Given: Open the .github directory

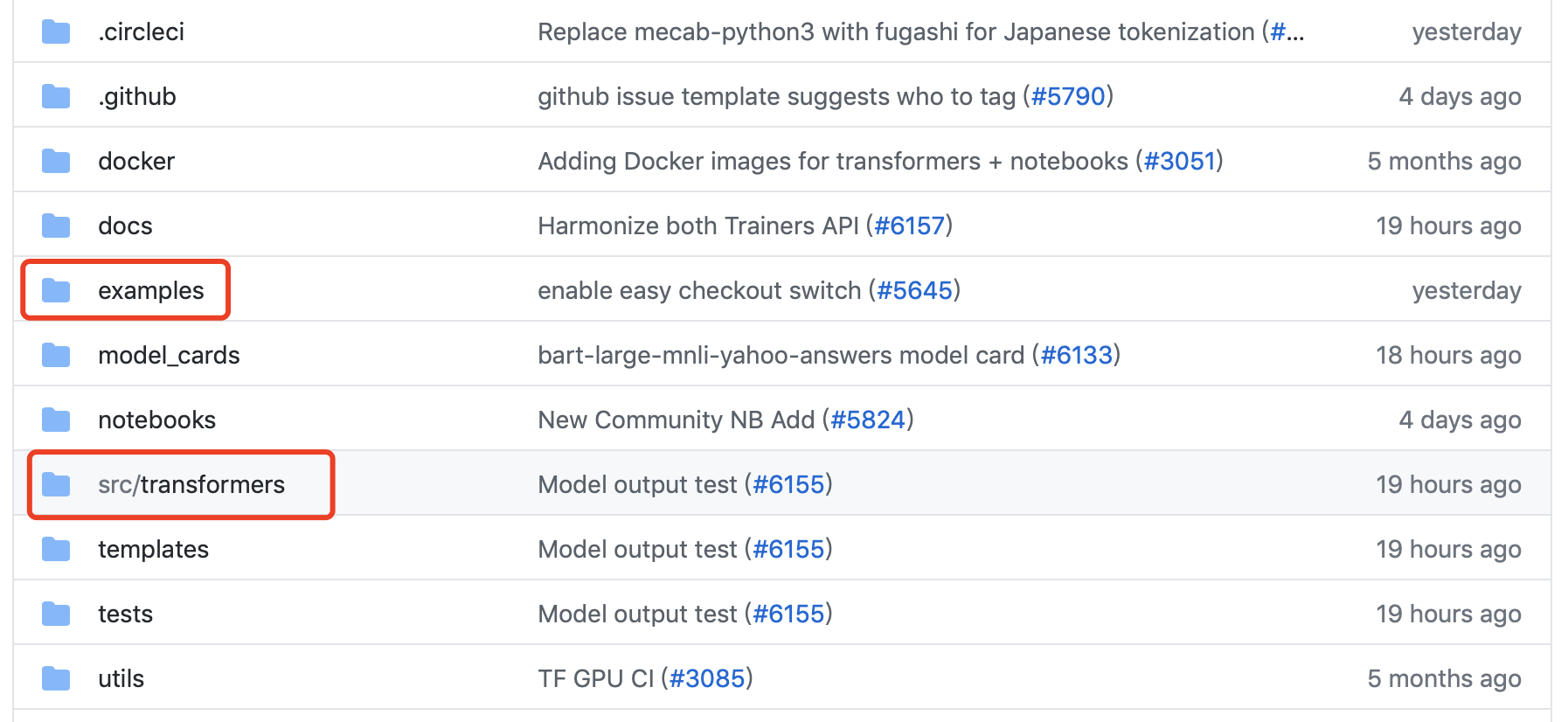Looking at the screenshot, I should point(137,97).
